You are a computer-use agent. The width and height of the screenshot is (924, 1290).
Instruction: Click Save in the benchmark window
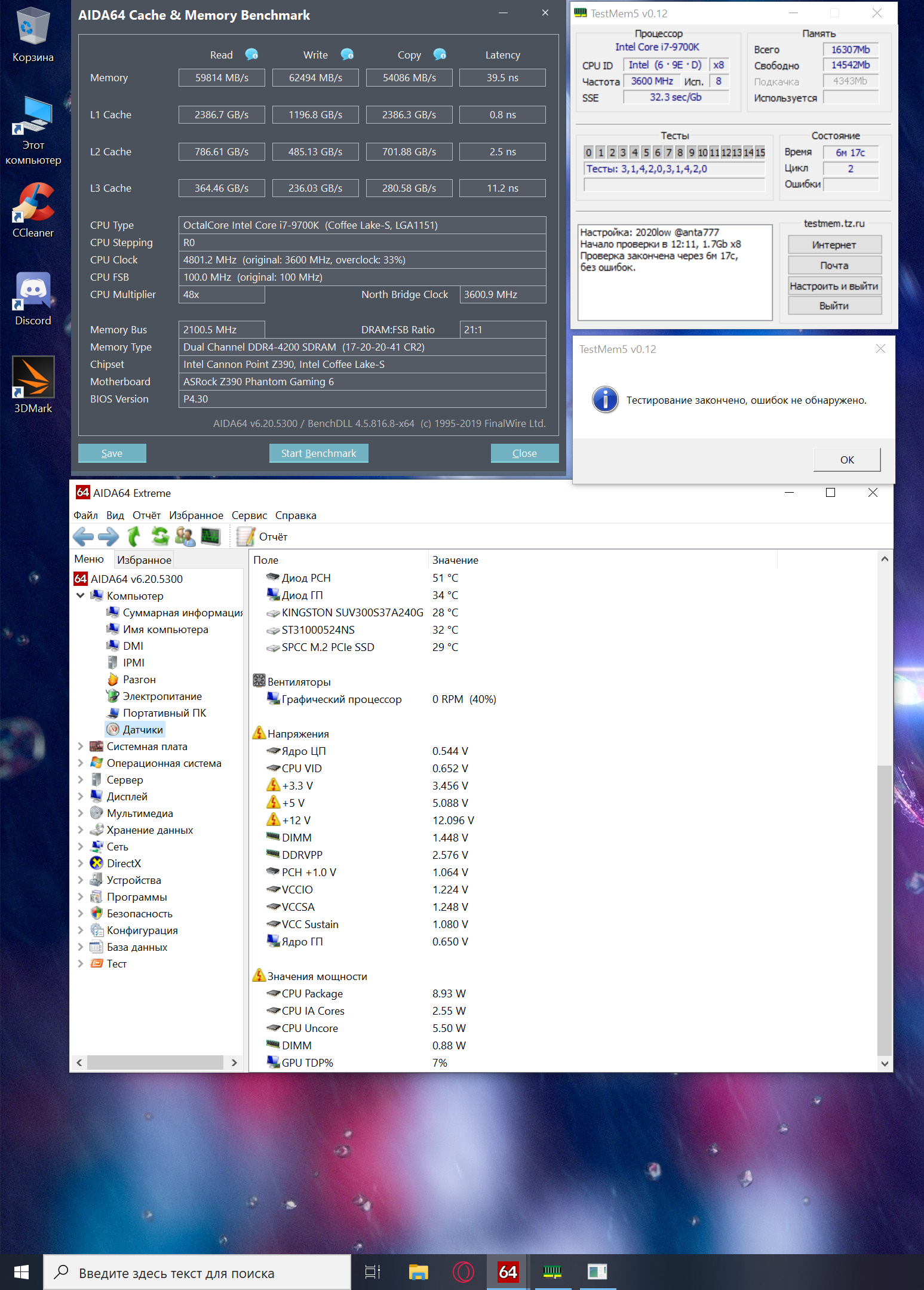[x=112, y=453]
